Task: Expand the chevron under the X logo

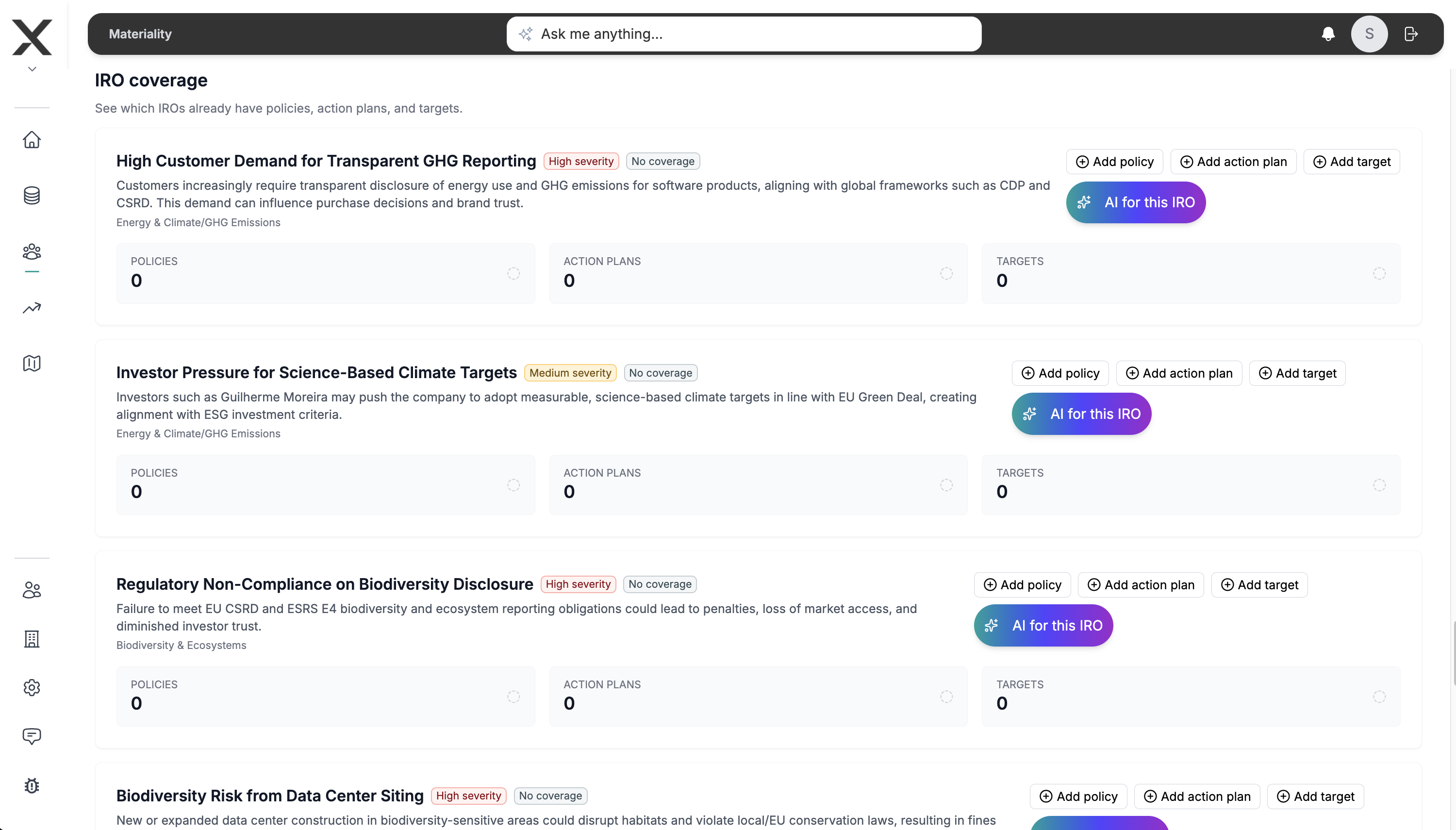Action: (32, 69)
